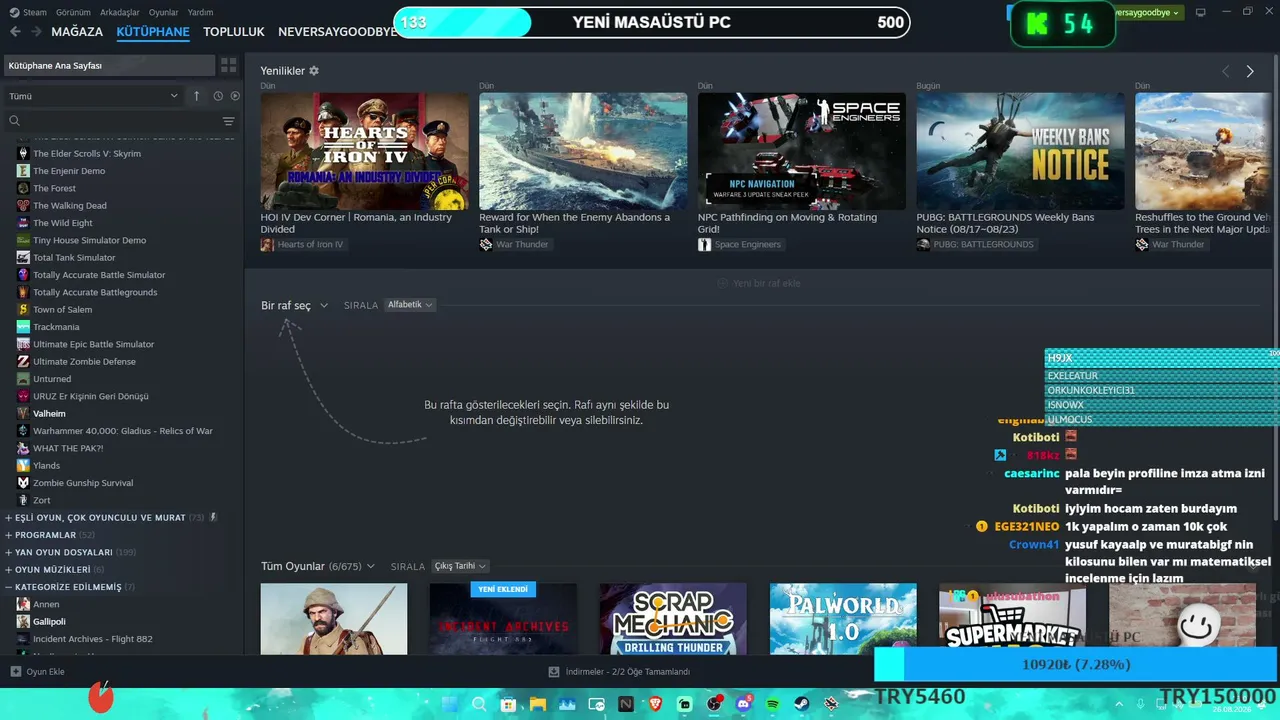
Task: Click the search magnifier in the sidebar
Action: tap(15, 121)
